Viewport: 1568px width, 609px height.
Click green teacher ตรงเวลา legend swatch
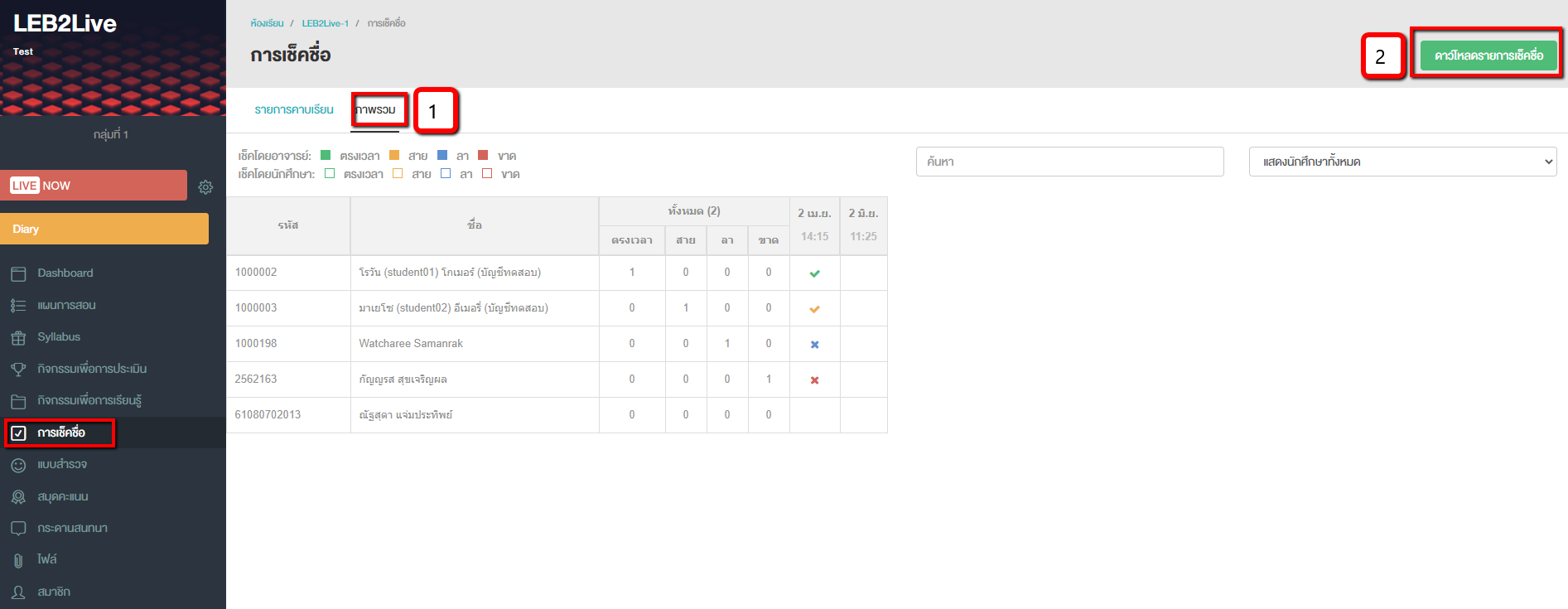326,155
